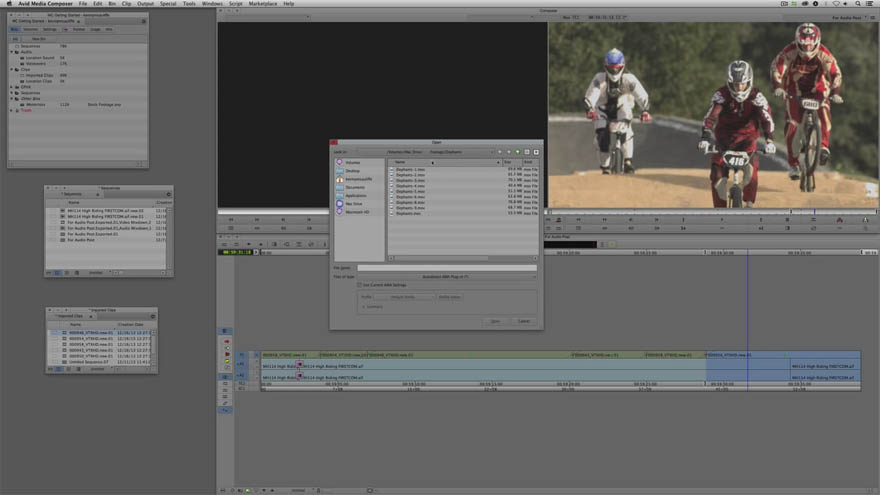The image size is (880, 495).
Task: Select Documents in Open dialog sidebar
Action: tap(355, 187)
